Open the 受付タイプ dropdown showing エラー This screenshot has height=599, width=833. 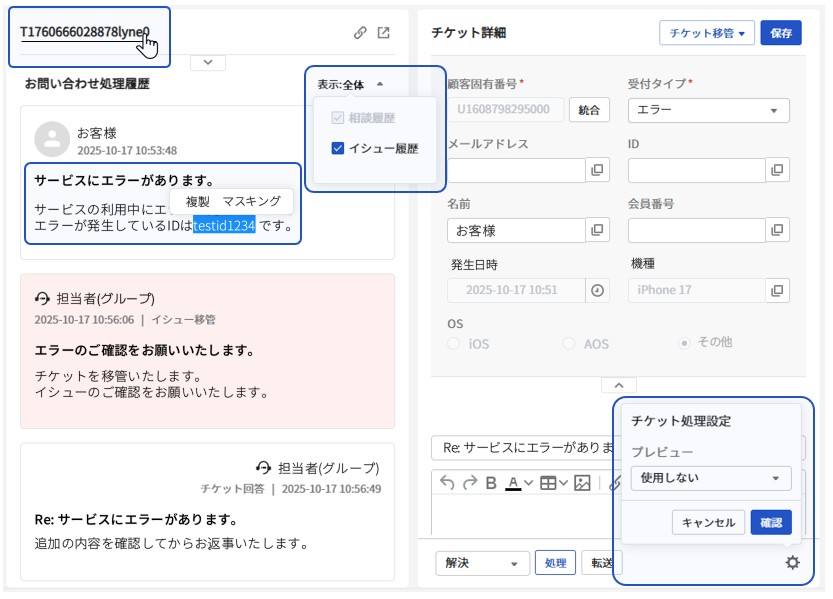(x=708, y=110)
